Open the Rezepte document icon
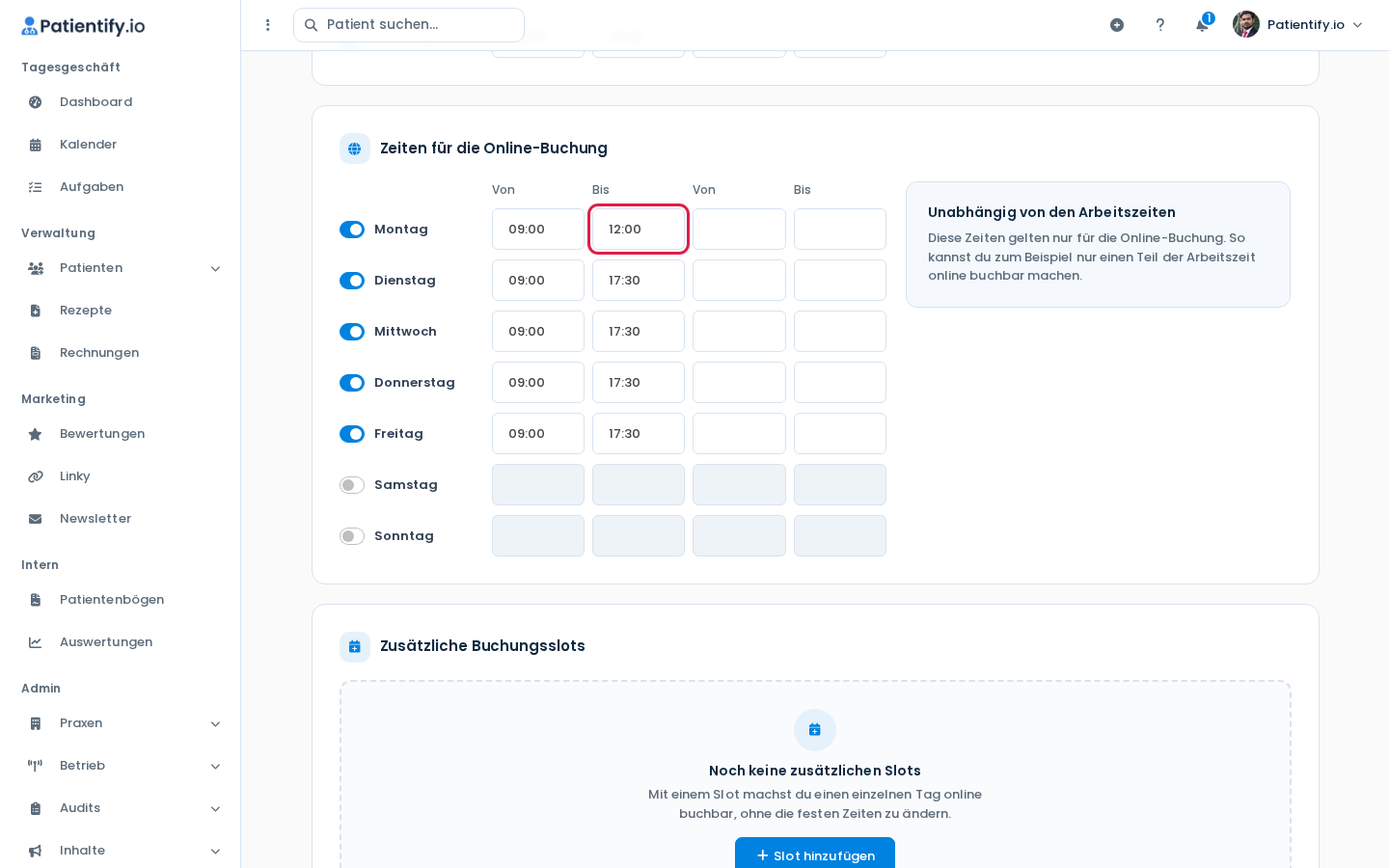Viewport: 1389px width, 868px height. click(36, 311)
